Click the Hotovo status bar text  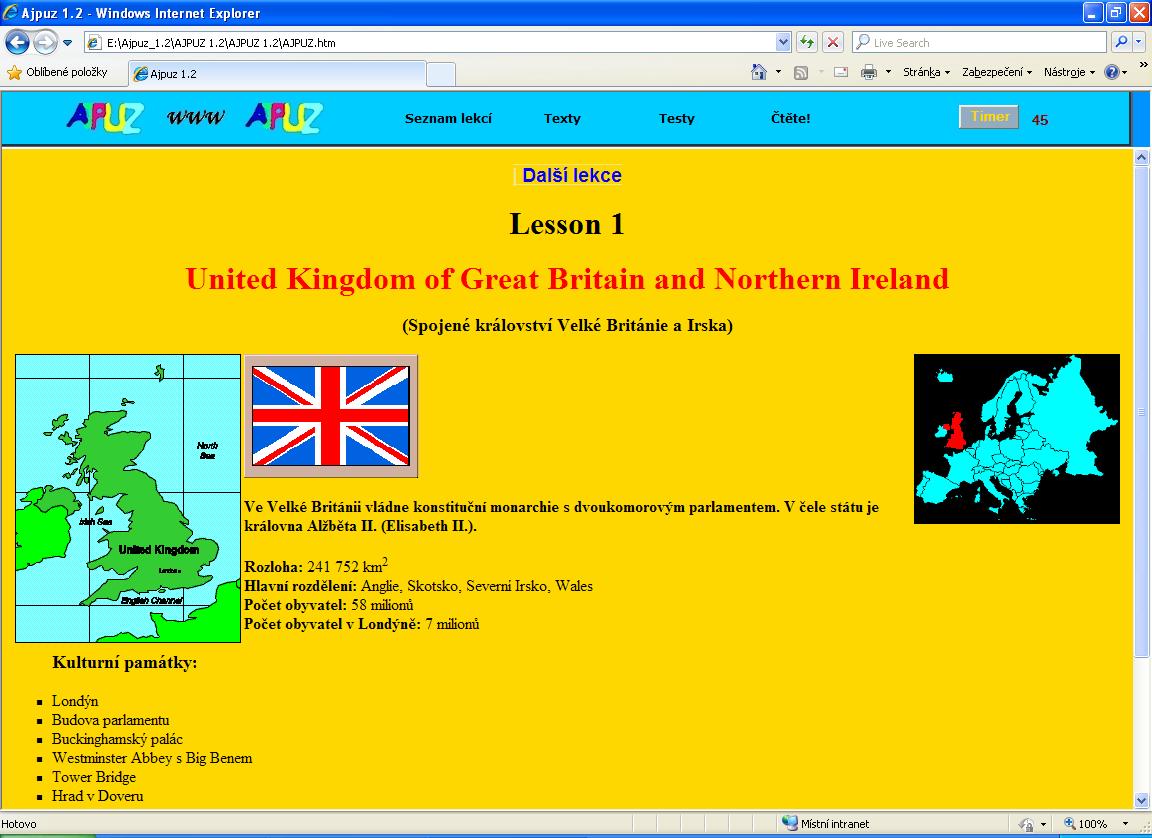pyautogui.click(x=19, y=824)
